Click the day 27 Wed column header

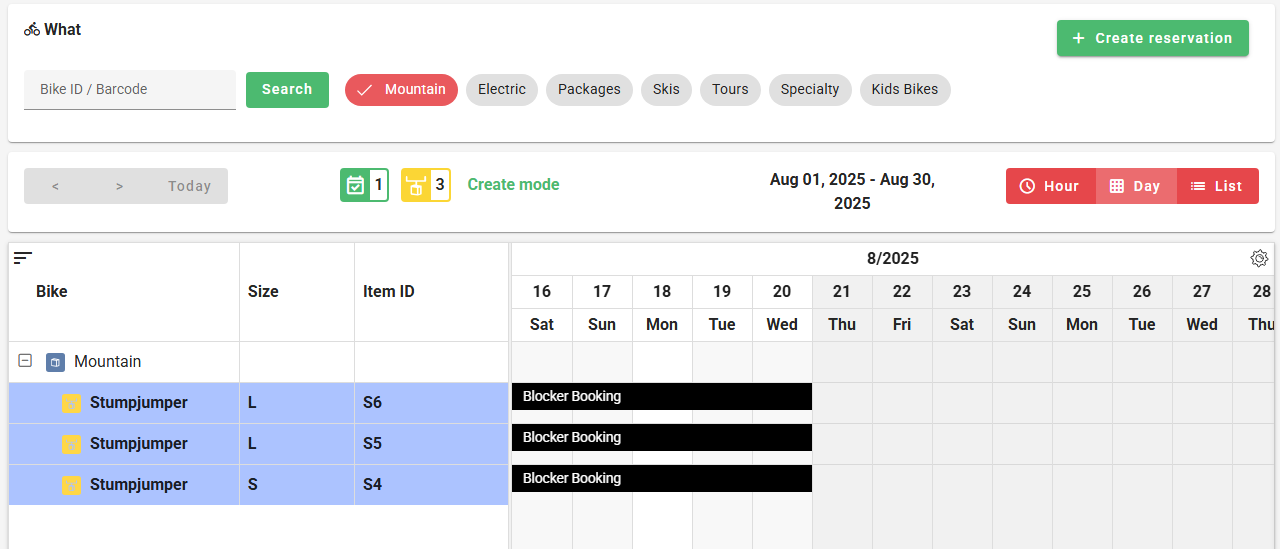point(1202,308)
